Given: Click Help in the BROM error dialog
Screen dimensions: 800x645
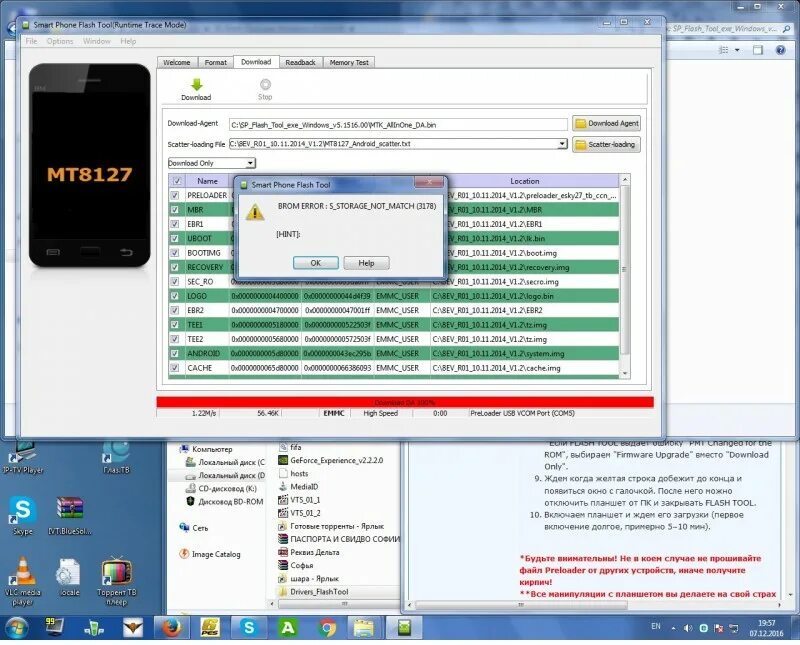Looking at the screenshot, I should click(366, 263).
